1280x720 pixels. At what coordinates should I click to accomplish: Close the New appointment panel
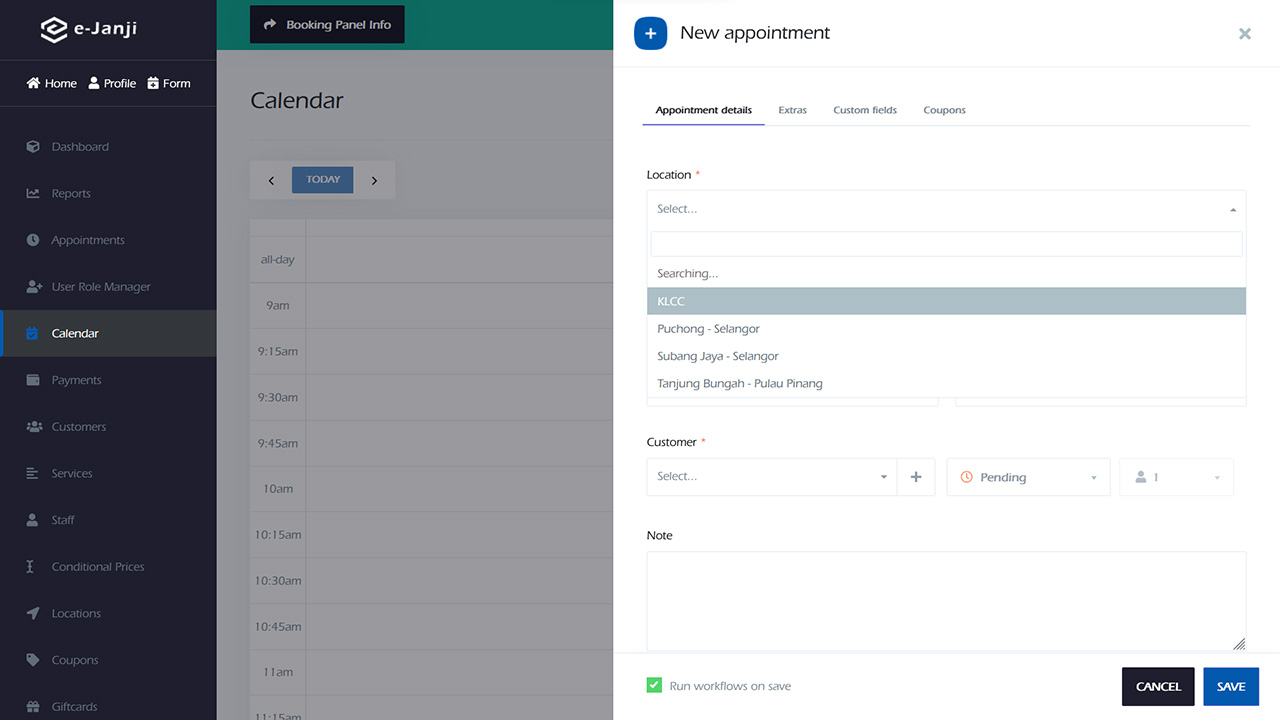click(1245, 34)
